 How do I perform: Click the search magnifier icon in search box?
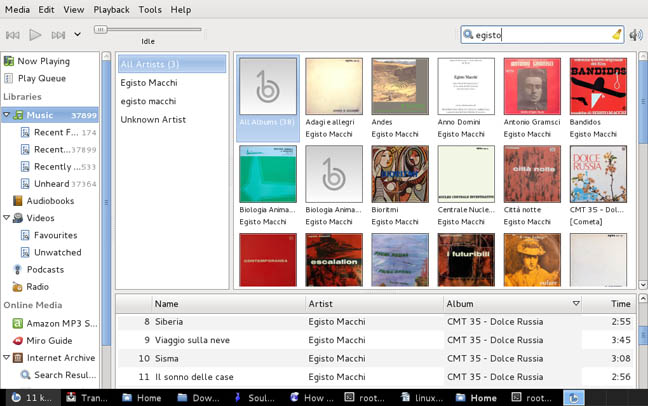point(468,35)
